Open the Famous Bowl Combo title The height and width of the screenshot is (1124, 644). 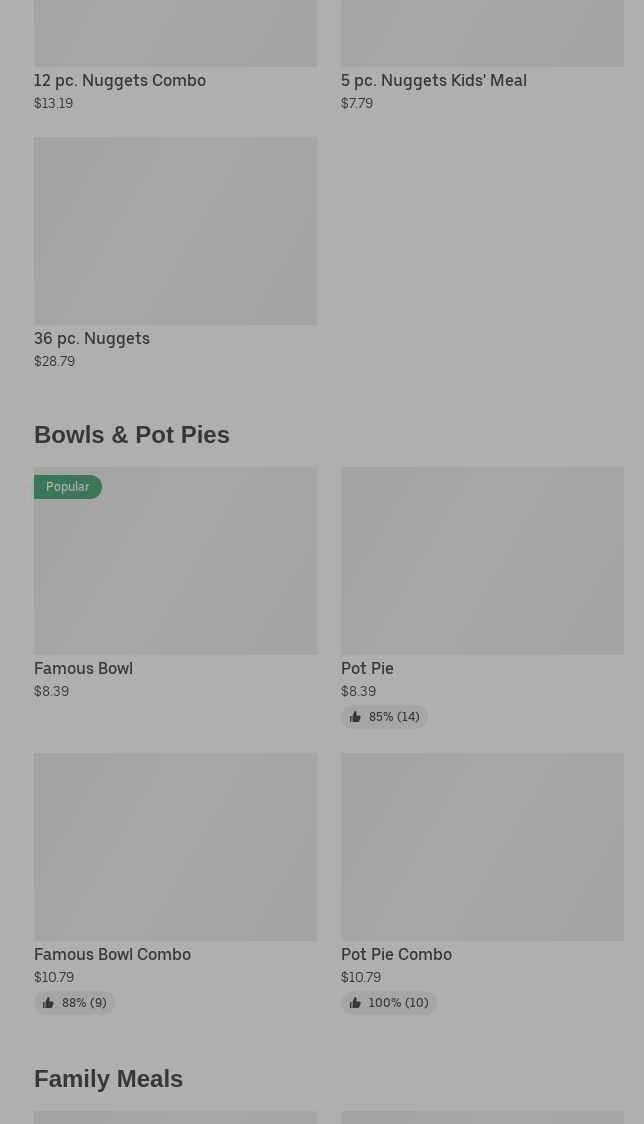[x=112, y=954]
